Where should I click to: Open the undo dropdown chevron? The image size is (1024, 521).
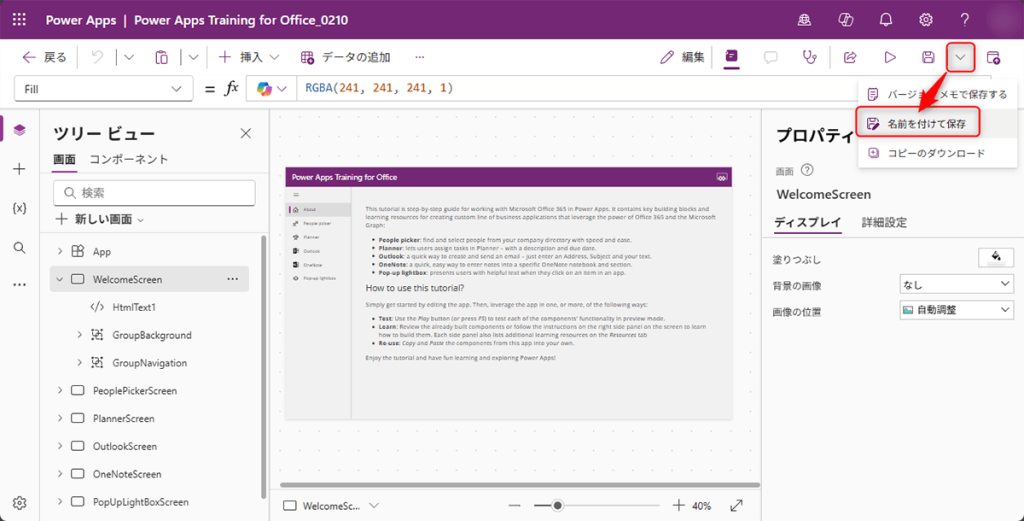[129, 57]
